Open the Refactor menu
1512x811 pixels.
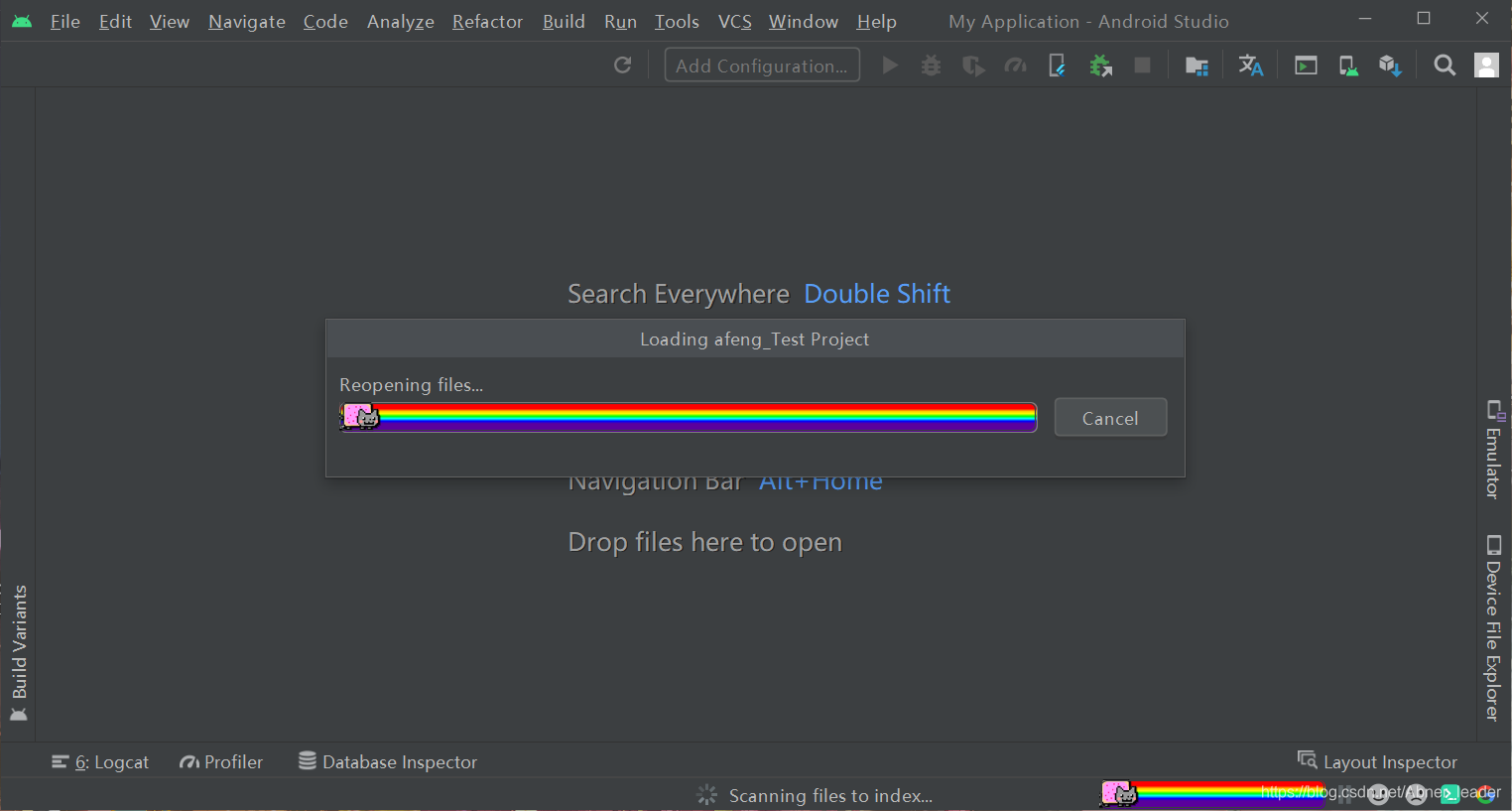click(x=487, y=21)
